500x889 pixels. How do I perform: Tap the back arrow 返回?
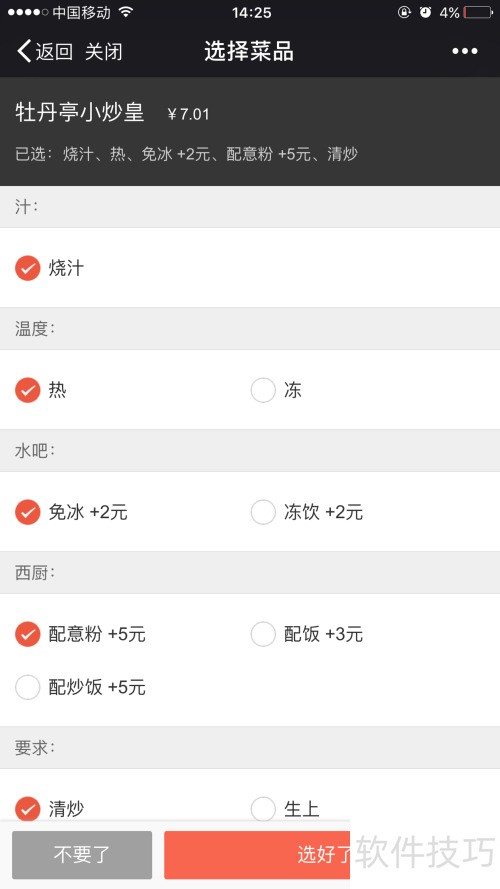44,52
